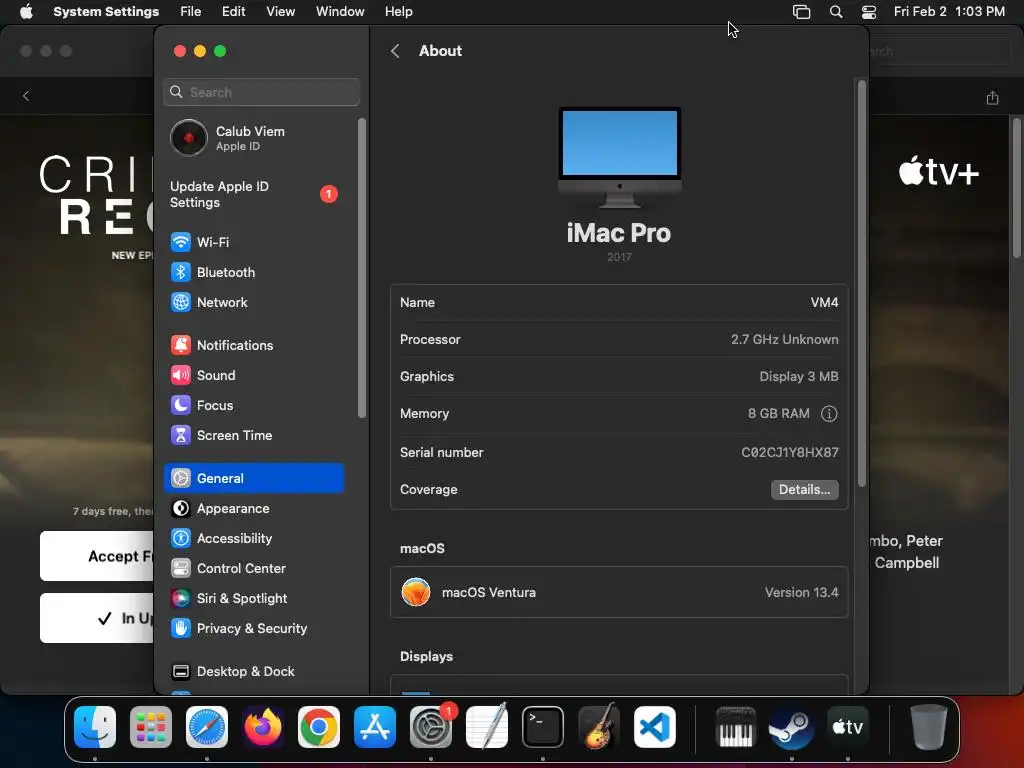Launch Firefox from the Dock
The height and width of the screenshot is (768, 1024).
263,728
